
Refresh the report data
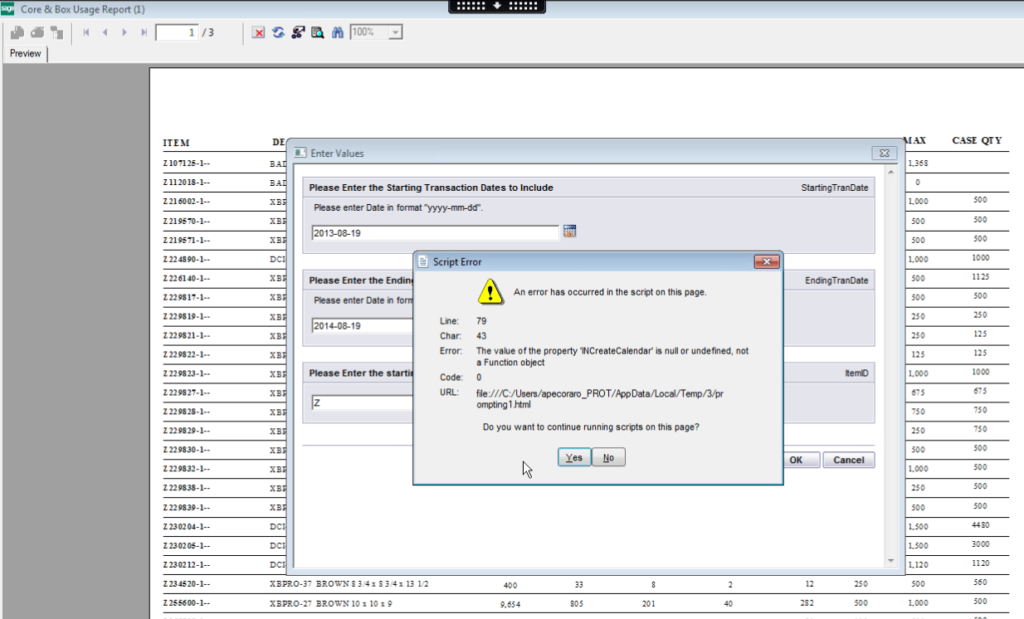coord(279,32)
